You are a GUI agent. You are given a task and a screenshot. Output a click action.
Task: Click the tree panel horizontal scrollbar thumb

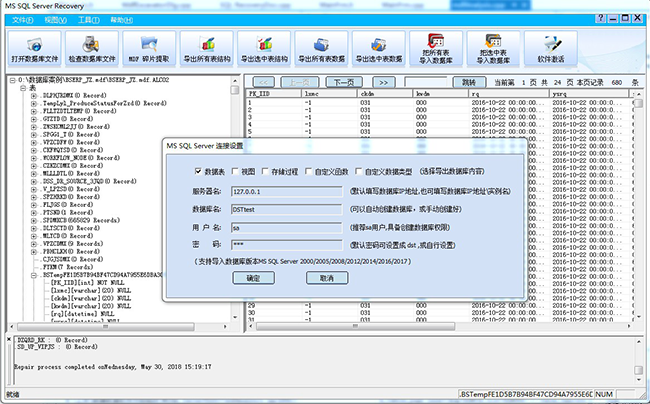click(106, 327)
